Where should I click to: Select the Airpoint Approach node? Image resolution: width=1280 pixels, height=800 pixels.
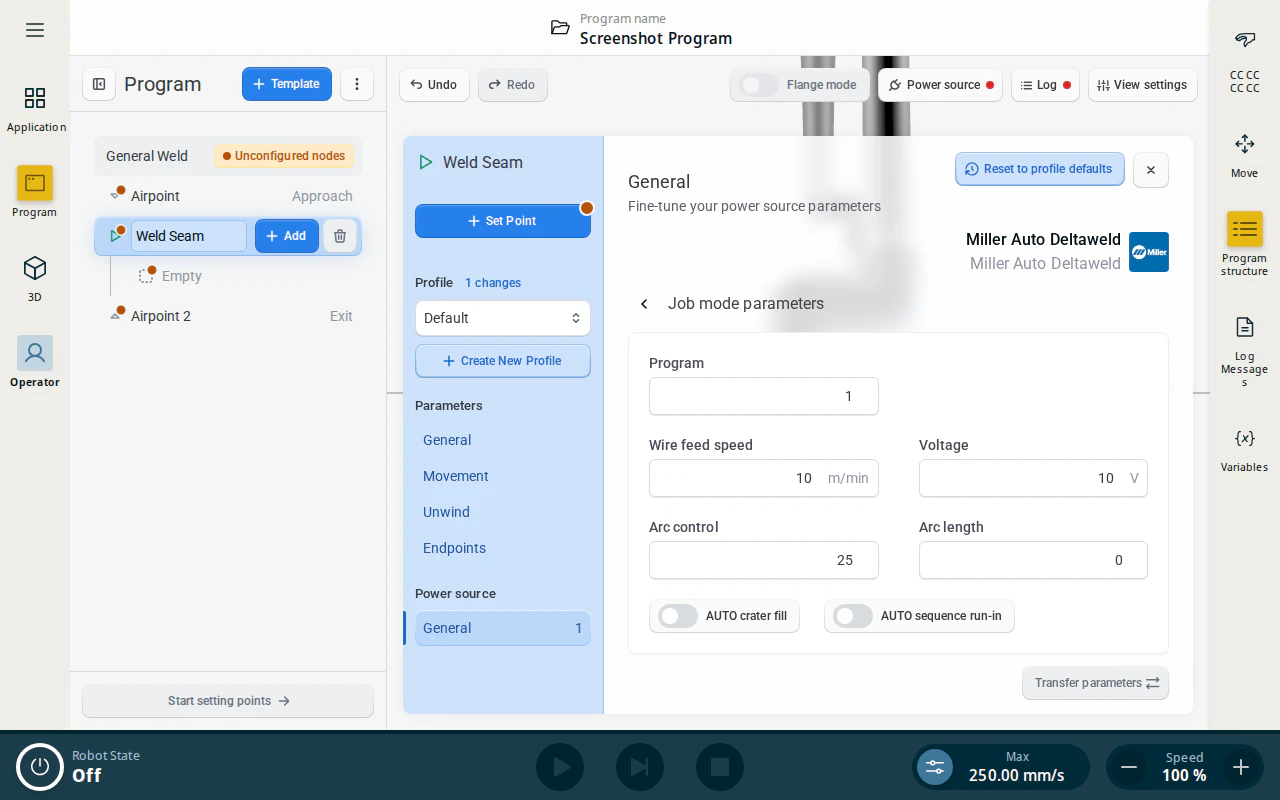click(x=228, y=196)
